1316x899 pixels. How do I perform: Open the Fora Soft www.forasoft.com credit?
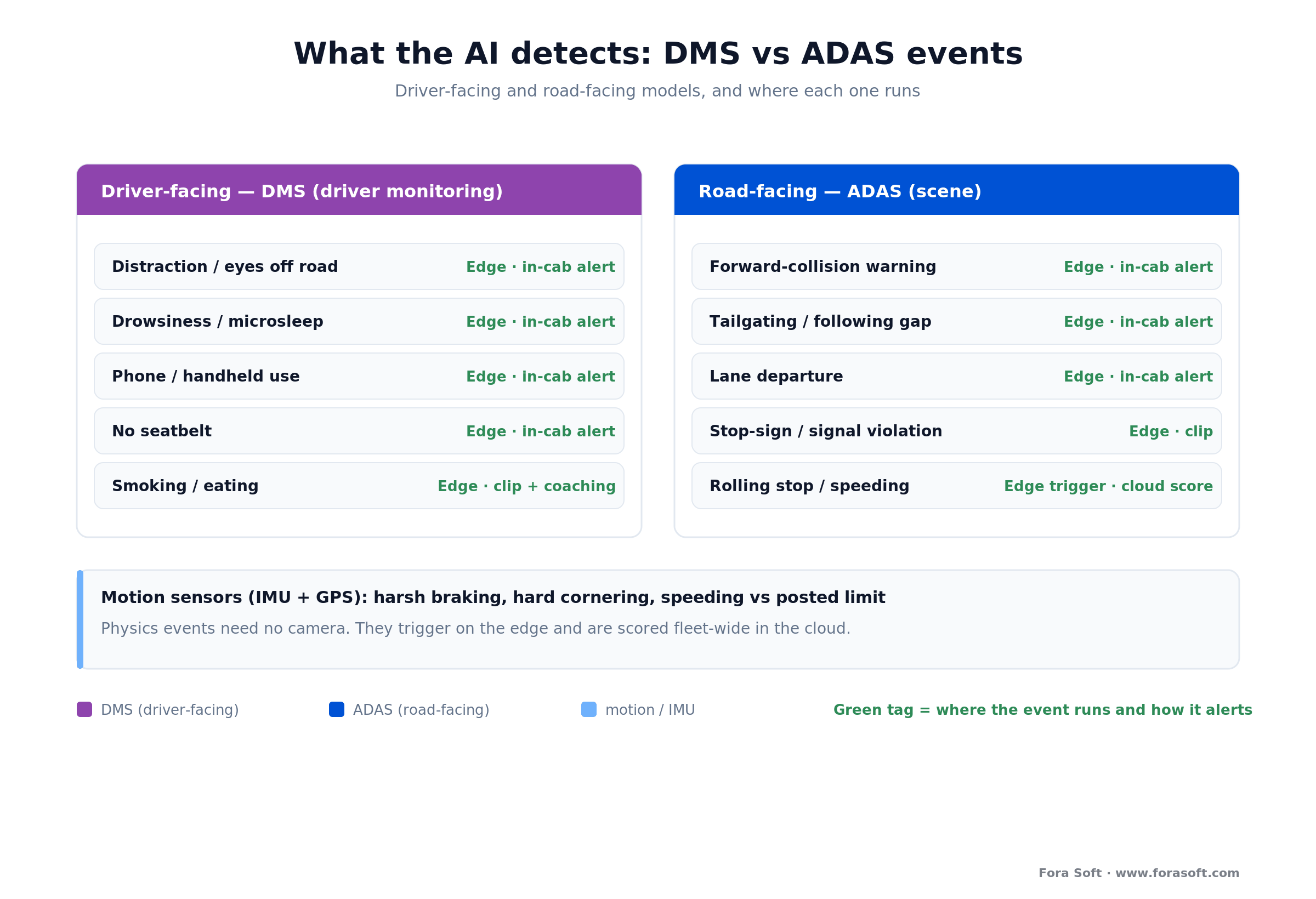tap(1139, 874)
